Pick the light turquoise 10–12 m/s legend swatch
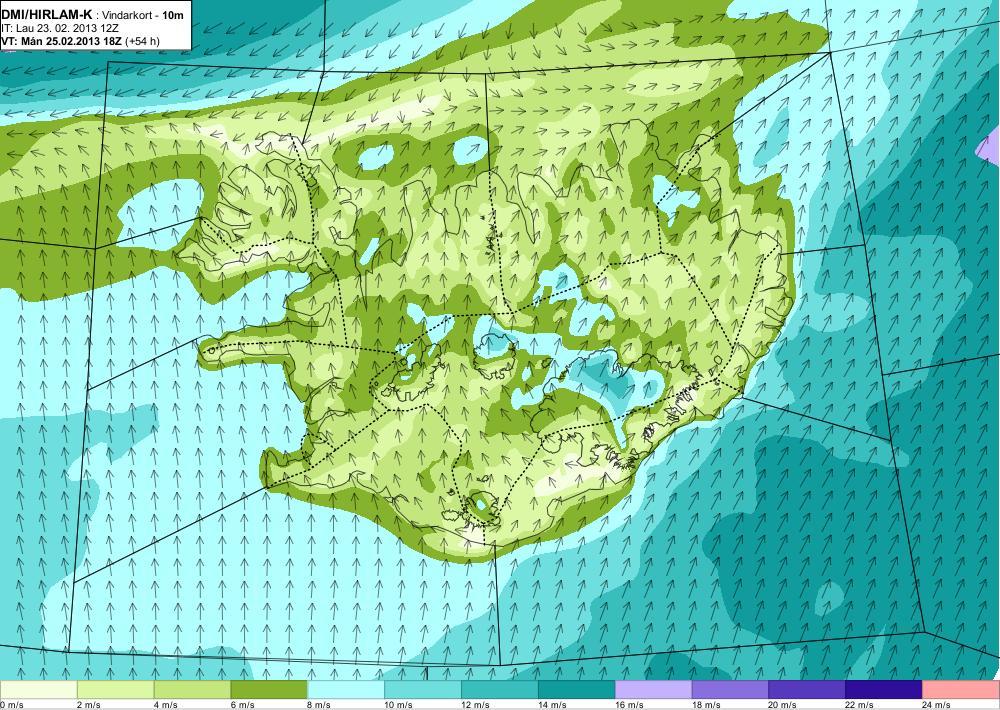The height and width of the screenshot is (710, 1000). (423, 690)
